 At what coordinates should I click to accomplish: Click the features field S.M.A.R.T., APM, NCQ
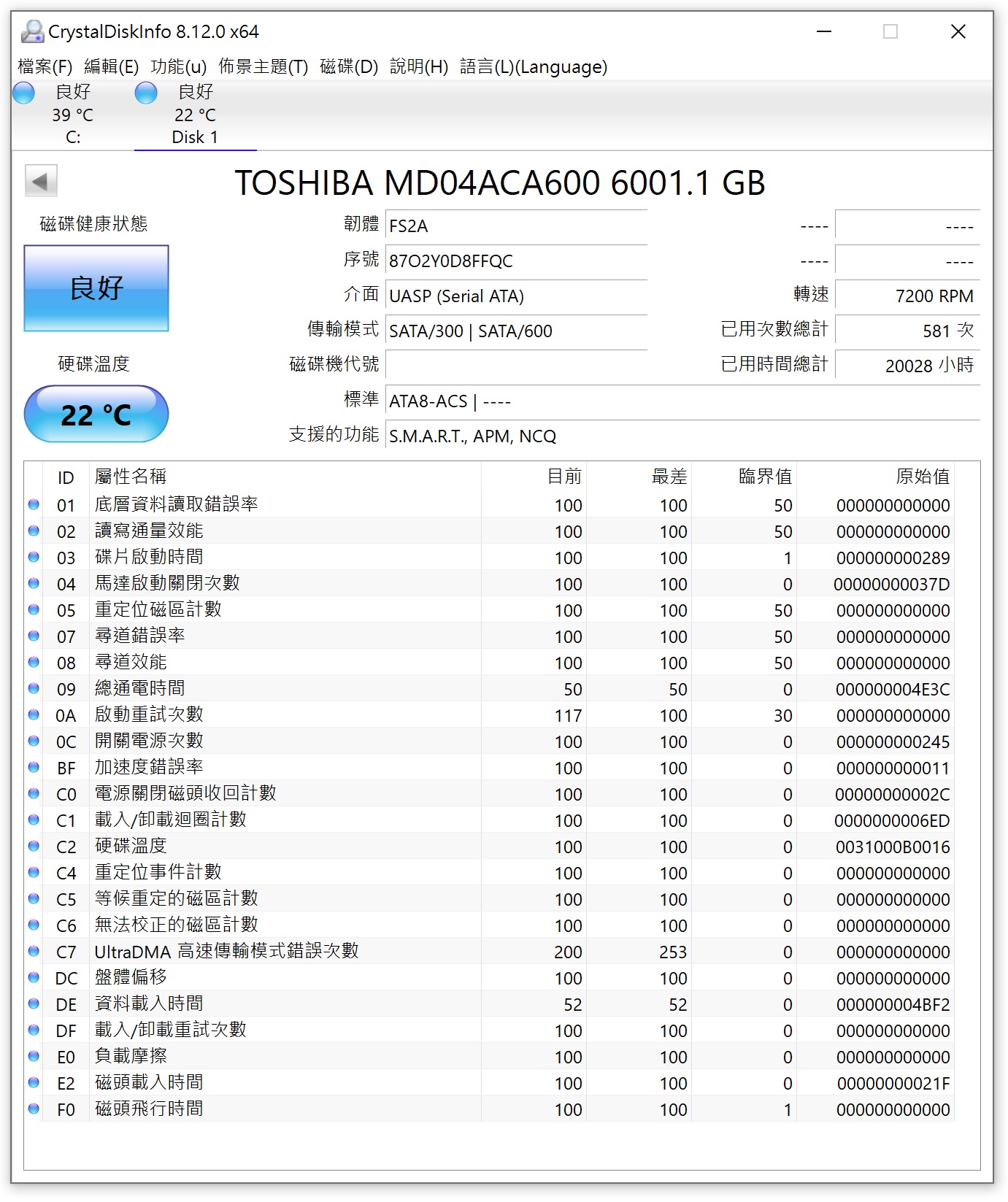tap(682, 436)
